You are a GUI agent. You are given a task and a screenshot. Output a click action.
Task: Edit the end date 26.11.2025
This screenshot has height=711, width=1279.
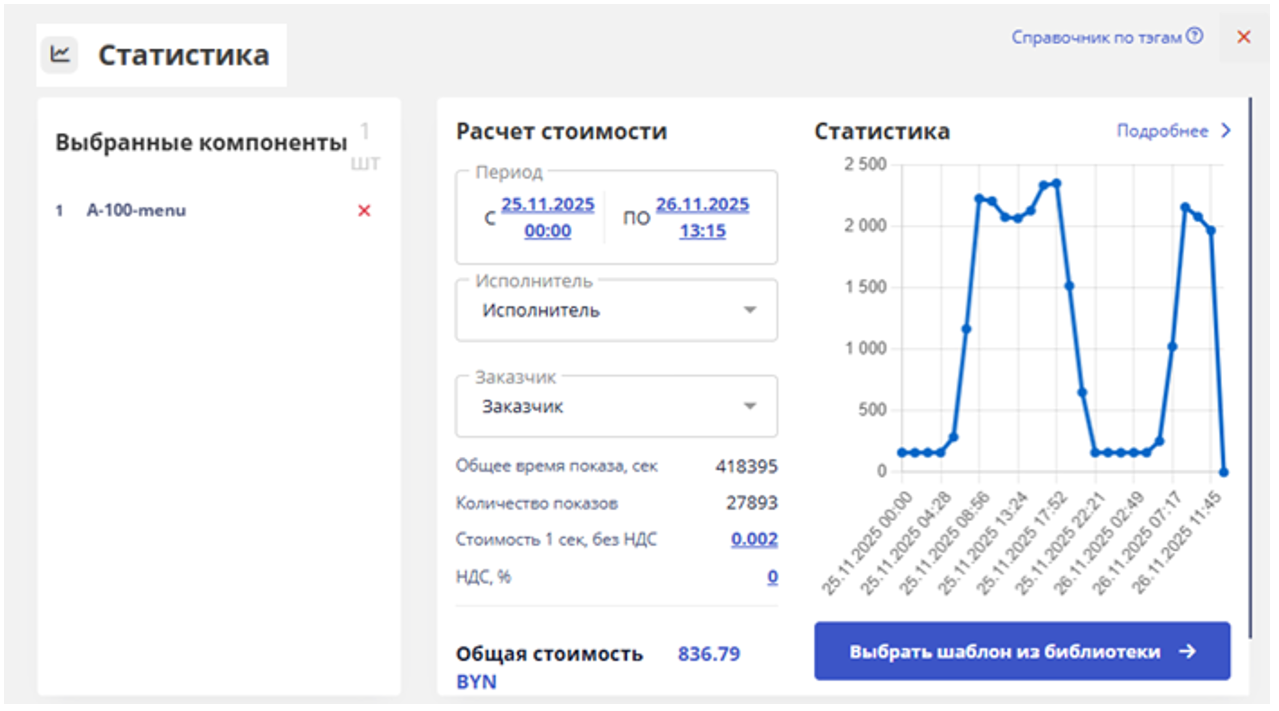(x=702, y=205)
